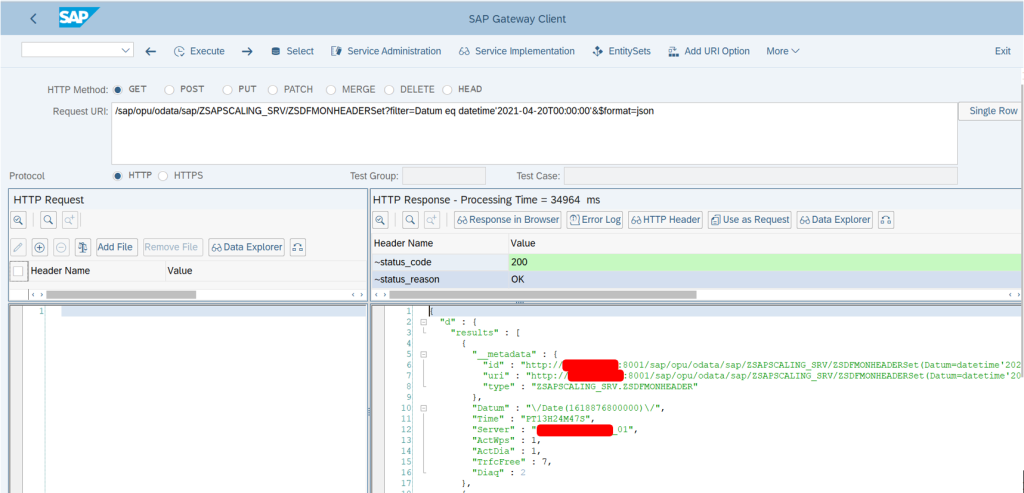The height and width of the screenshot is (493, 1024).
Task: Click Find icon in HTTP Request toolbar
Action: (x=48, y=220)
